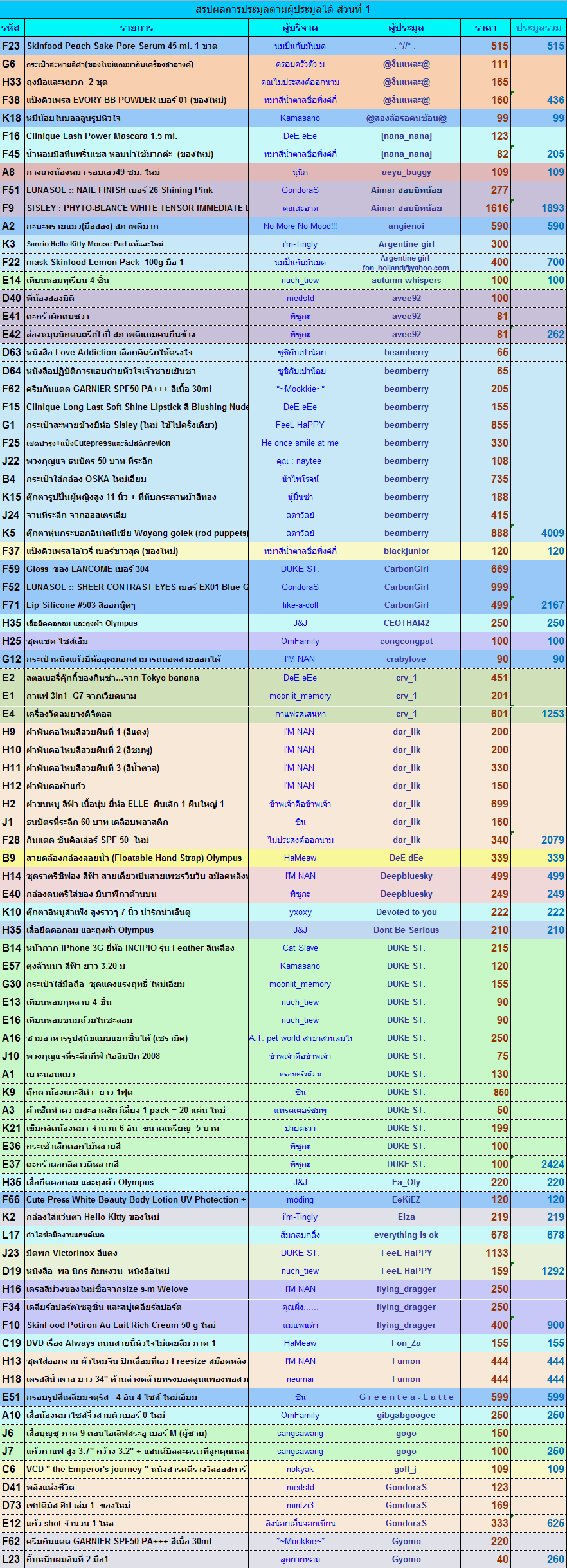The width and height of the screenshot is (567, 1568).
Task: Click the LUNASOL NAIL FINISH Shining Pink item
Action: 136,190
